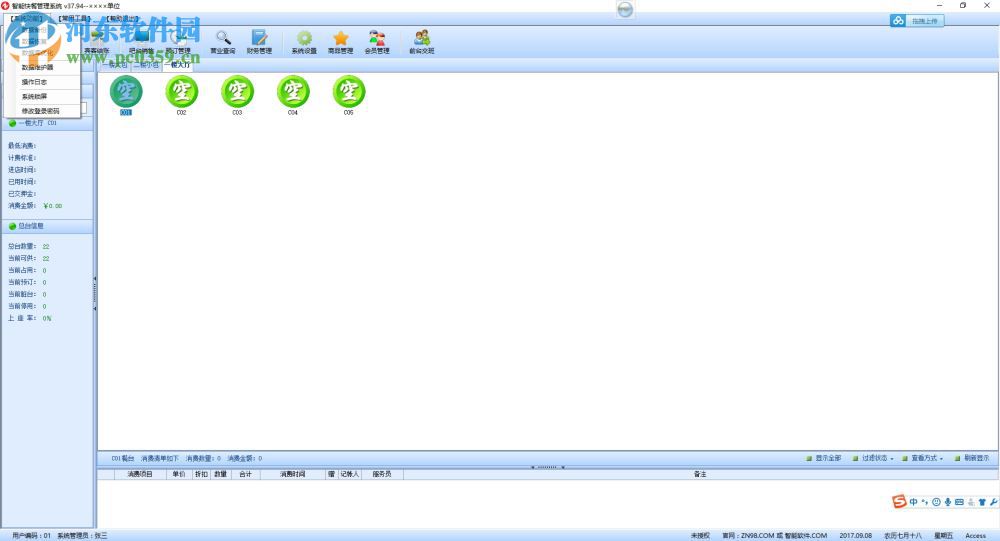
Task: Click 刷新显示 refresh display button
Action: pyautogui.click(x=972, y=458)
